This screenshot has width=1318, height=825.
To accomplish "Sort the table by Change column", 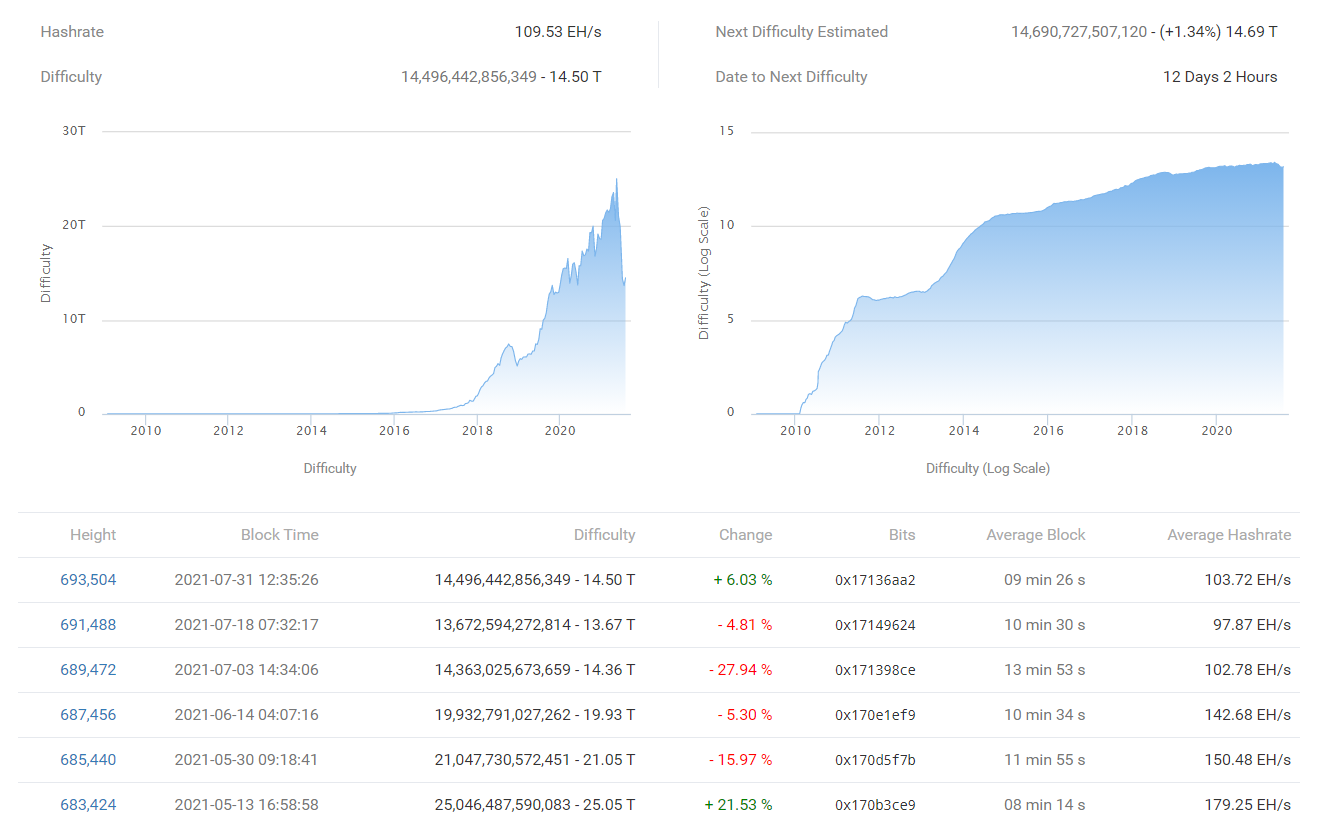I will pyautogui.click(x=745, y=534).
